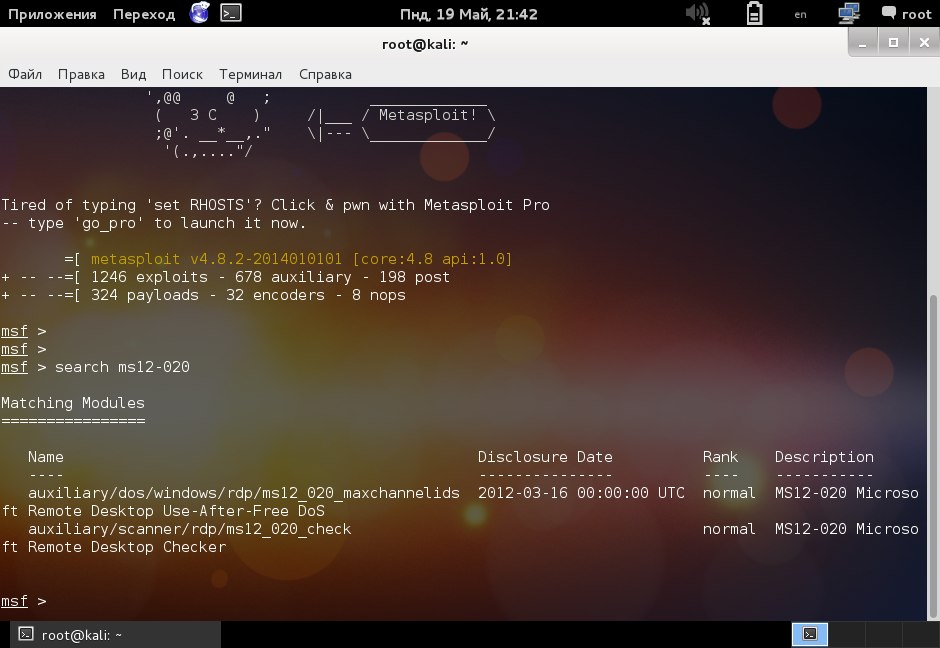
Task: Launch terminal from top panel icon
Action: (x=231, y=13)
